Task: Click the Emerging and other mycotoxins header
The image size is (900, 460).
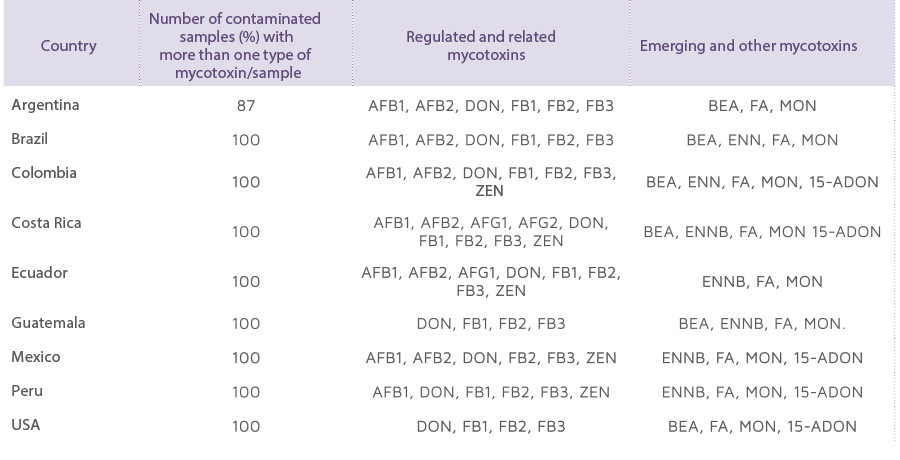Action: 748,46
